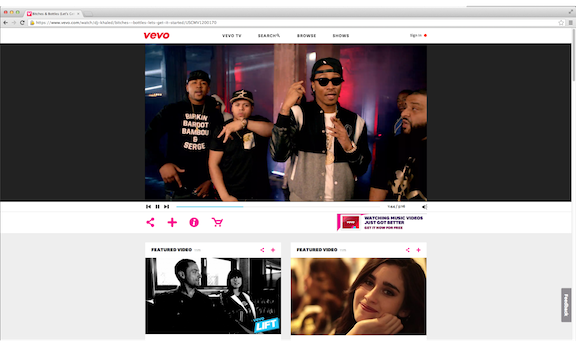
Task: Seek on the video progress bar
Action: 278,206
